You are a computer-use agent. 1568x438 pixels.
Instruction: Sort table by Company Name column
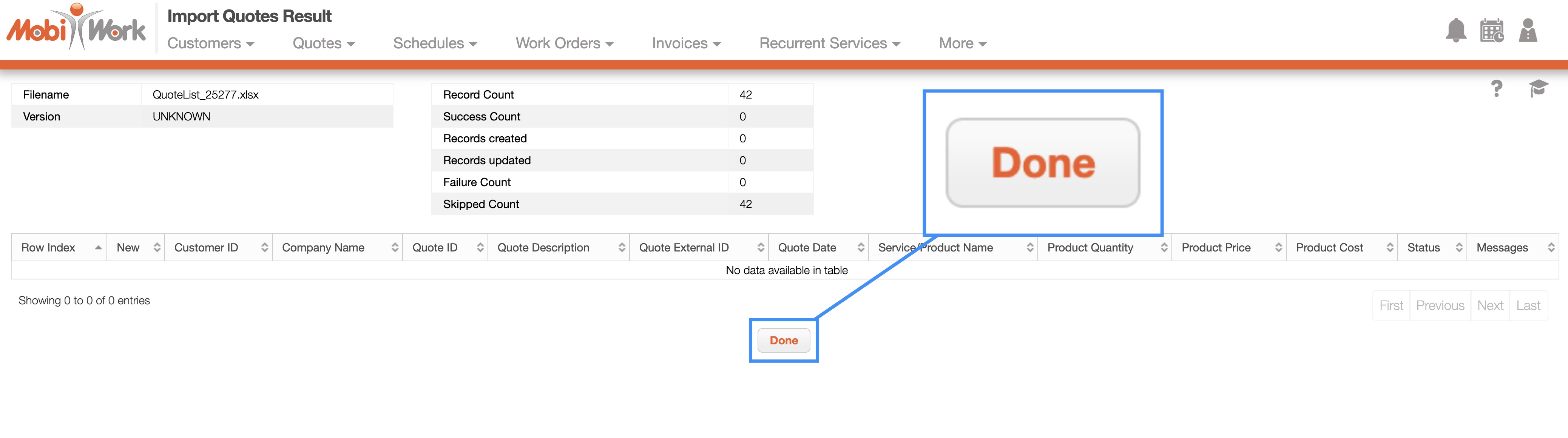pos(336,248)
